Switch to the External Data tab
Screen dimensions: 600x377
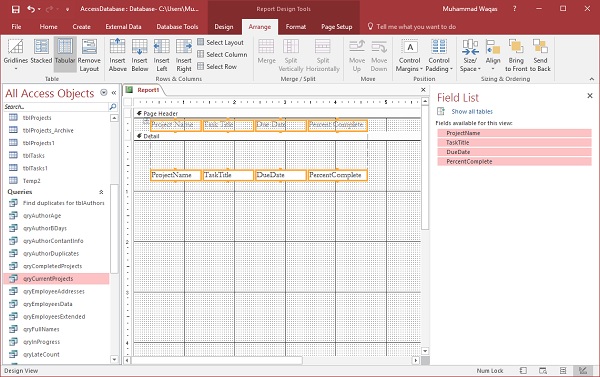coord(123,27)
